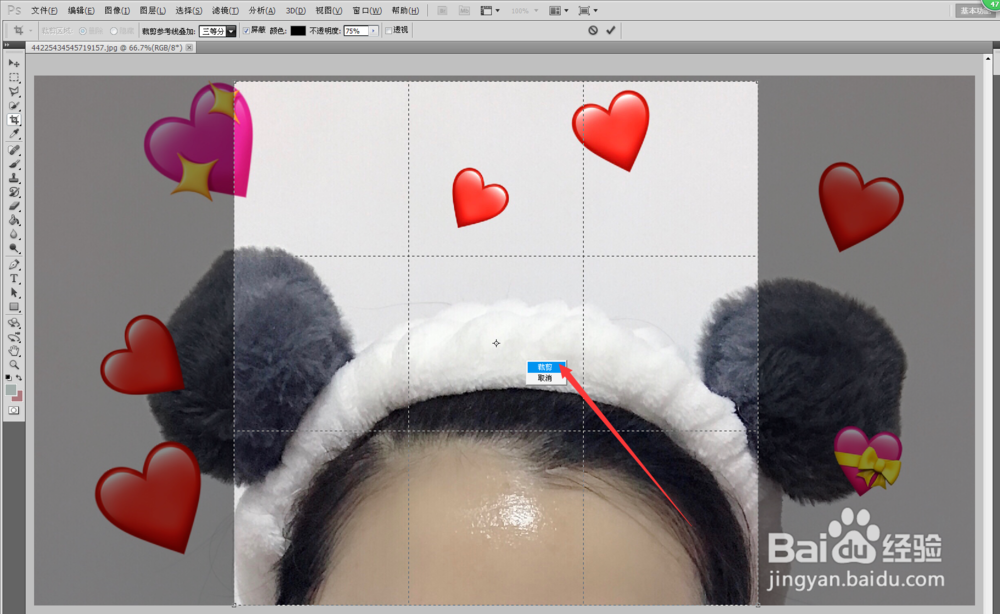The width and height of the screenshot is (1000, 614).
Task: Open the 帮助(H) menu
Action: [405, 11]
